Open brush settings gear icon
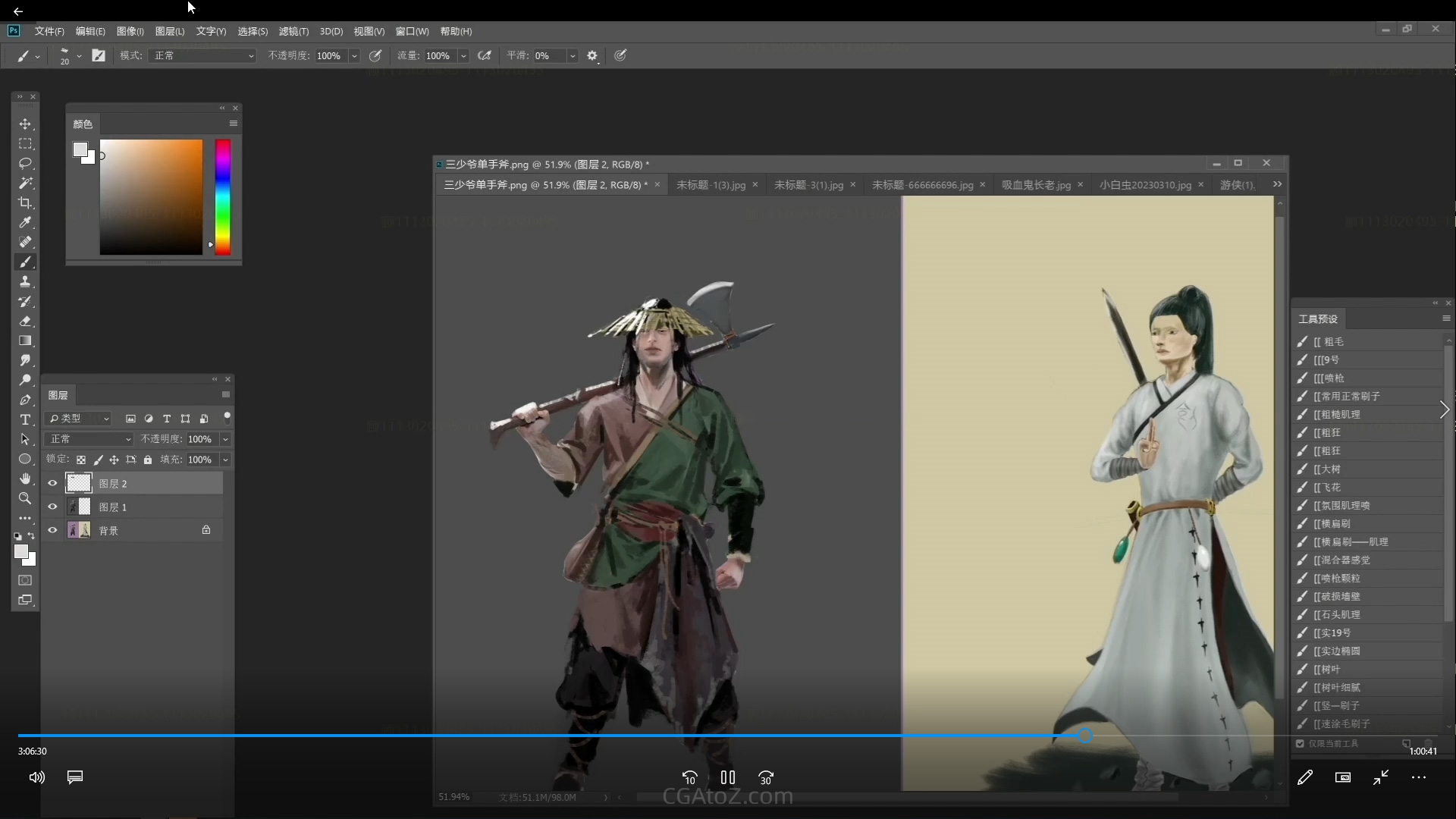This screenshot has height=819, width=1456. pos(592,55)
